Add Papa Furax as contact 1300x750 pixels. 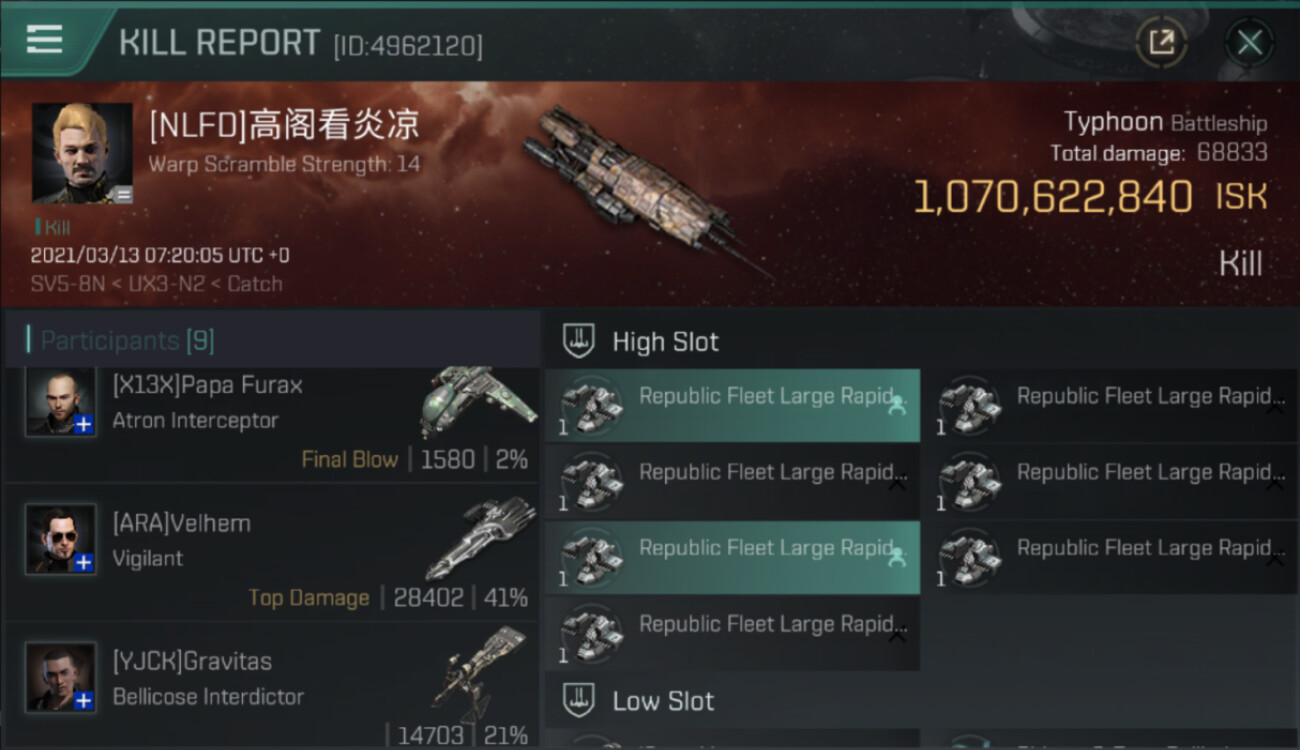tap(84, 425)
